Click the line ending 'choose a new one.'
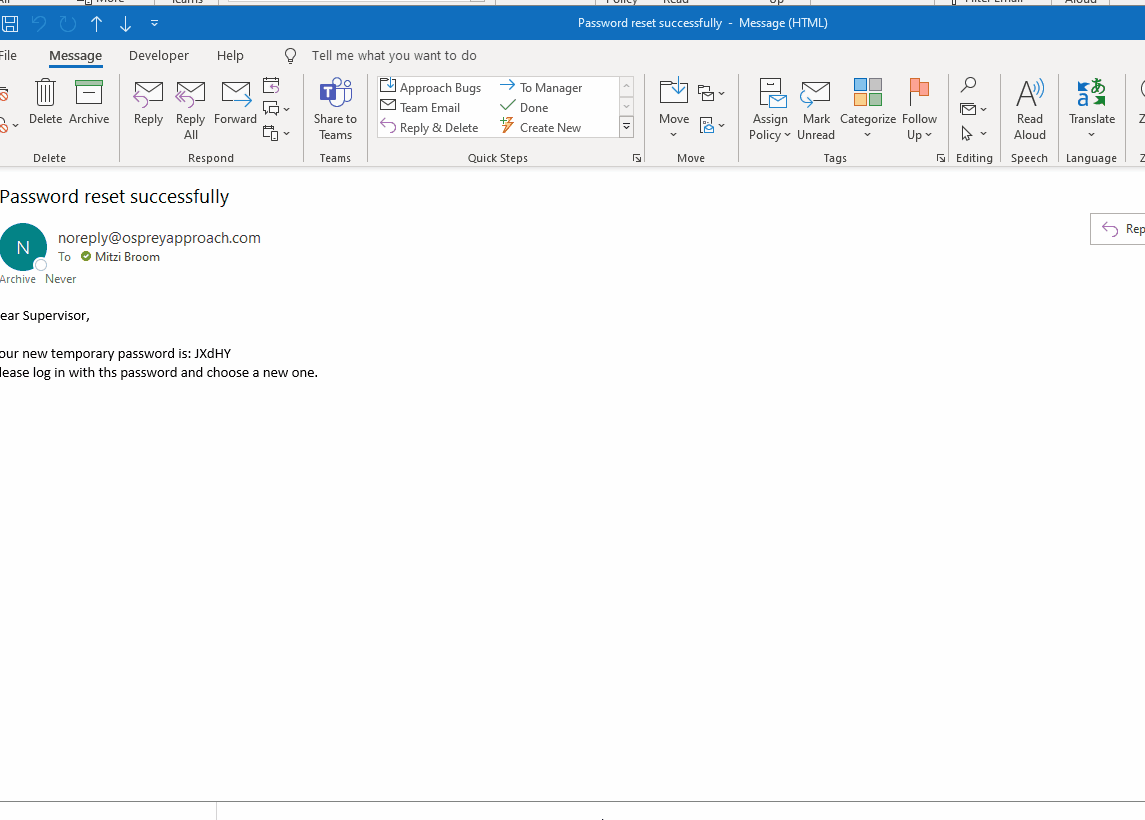Viewport: 1145px width, 820px height. pyautogui.click(x=159, y=372)
